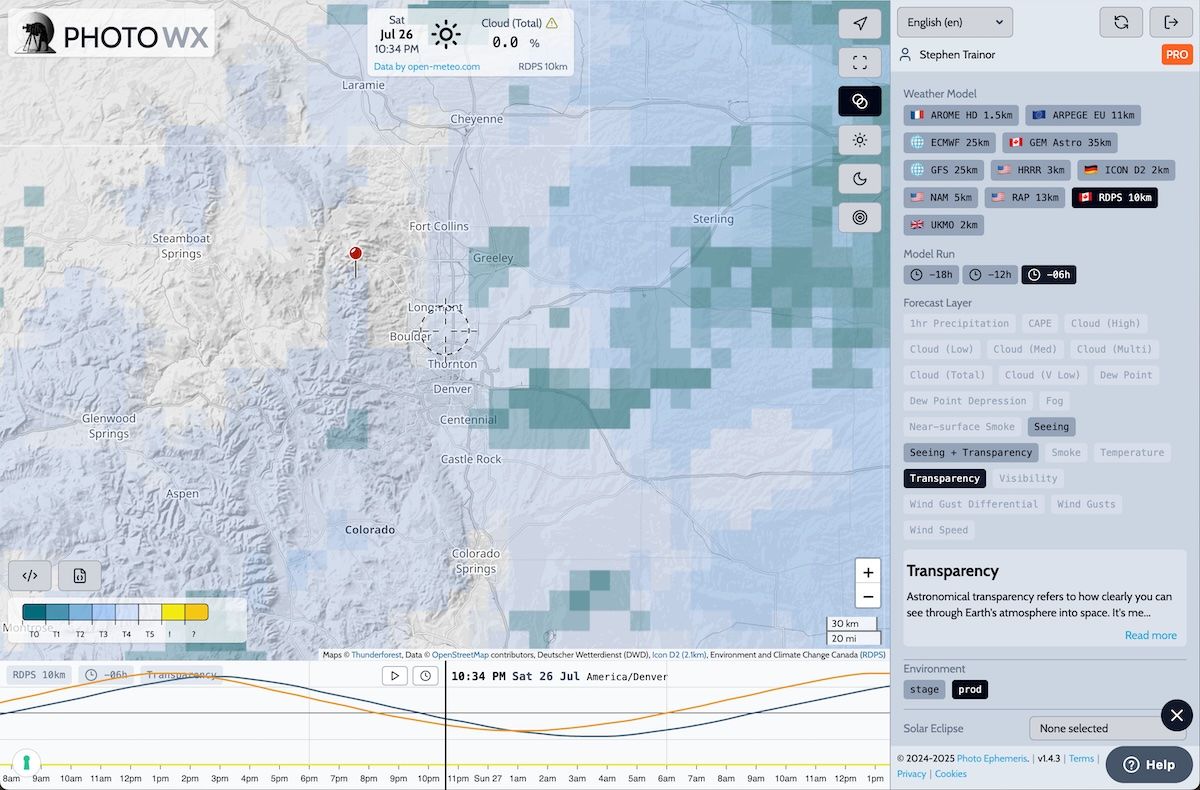1200x790 pixels.
Task: Toggle the sun layer map button
Action: click(x=860, y=140)
